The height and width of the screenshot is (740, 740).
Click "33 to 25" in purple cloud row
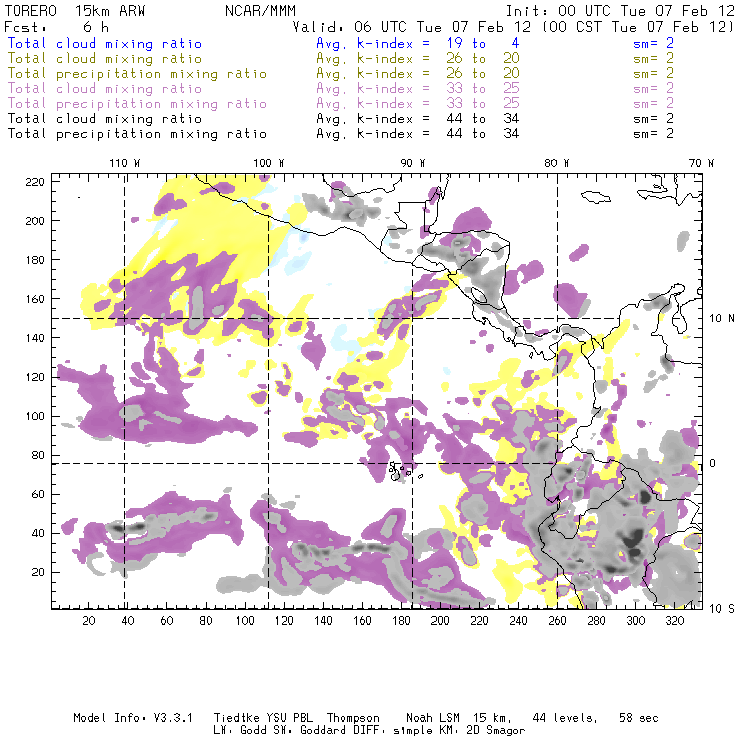[483, 88]
